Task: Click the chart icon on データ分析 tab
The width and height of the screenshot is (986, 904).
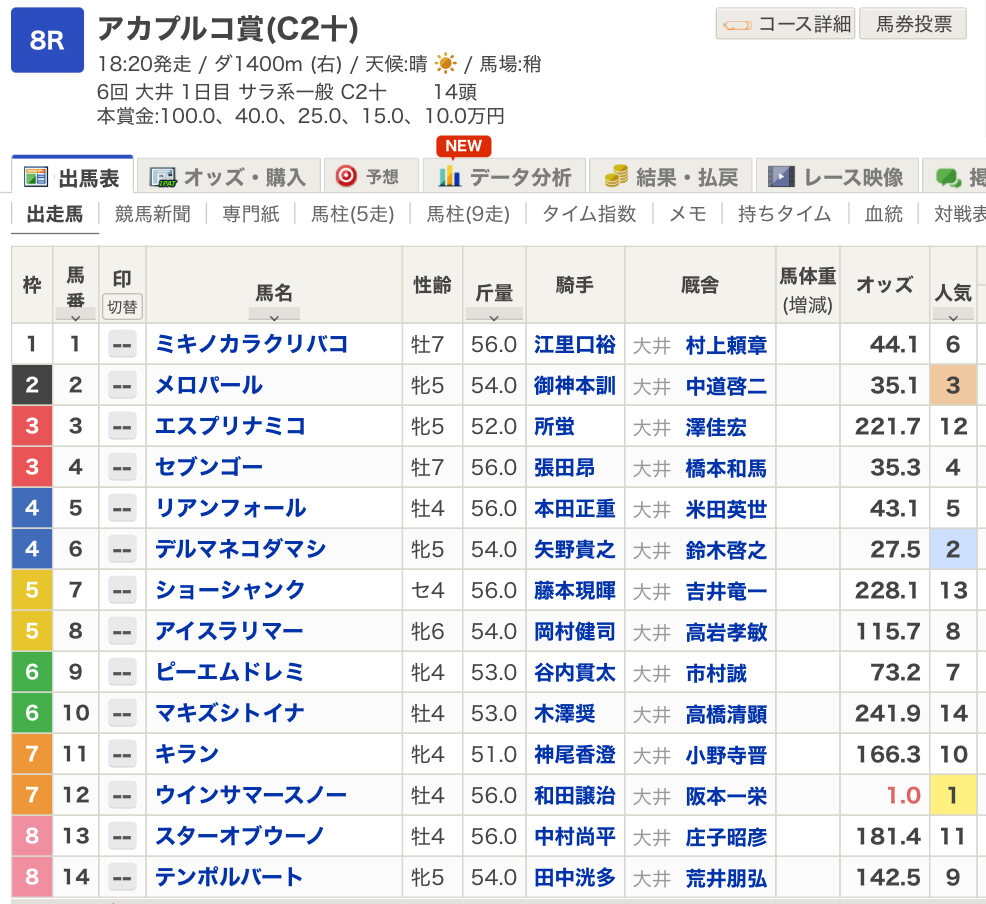Action: (449, 177)
